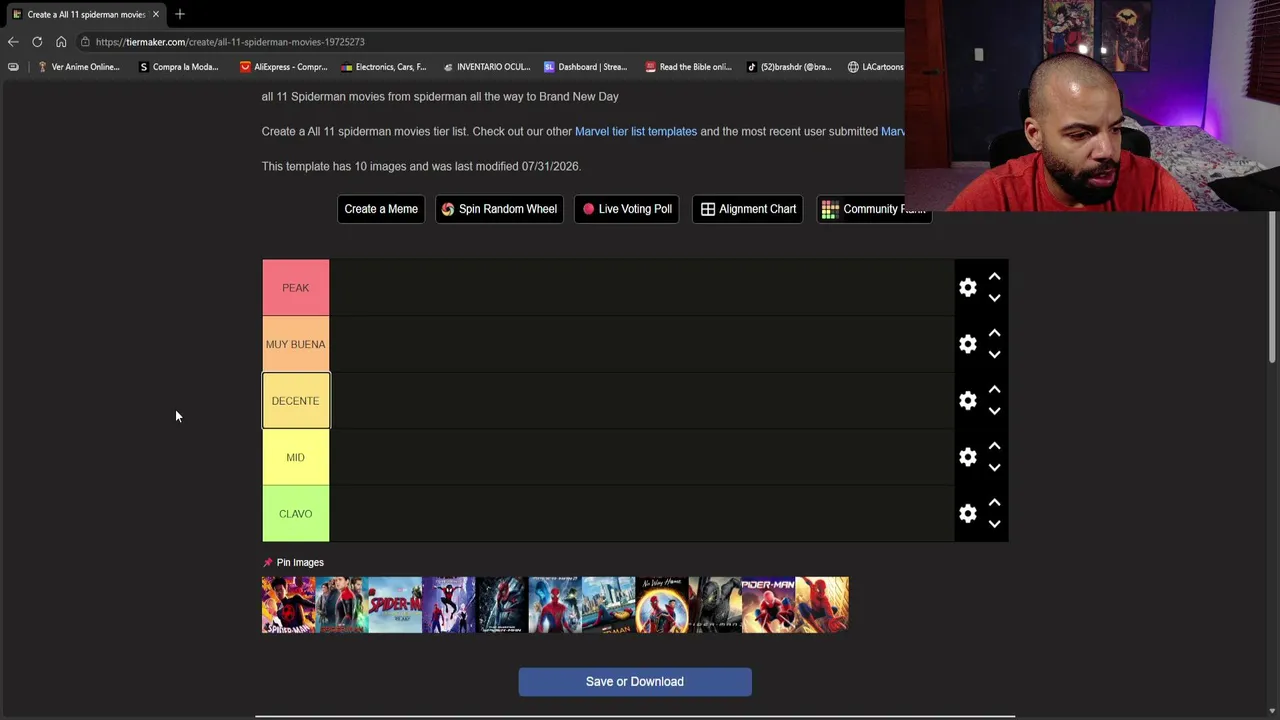Move DECENTE tier row down
This screenshot has width=1280, height=720.
(x=994, y=411)
